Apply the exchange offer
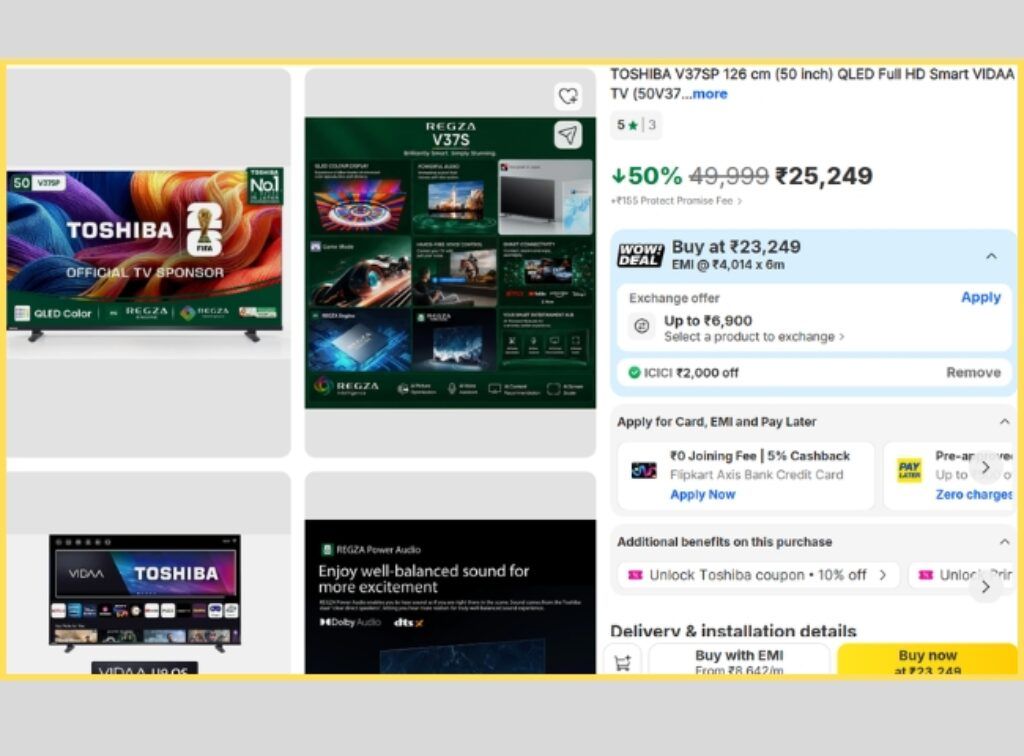 tap(980, 297)
